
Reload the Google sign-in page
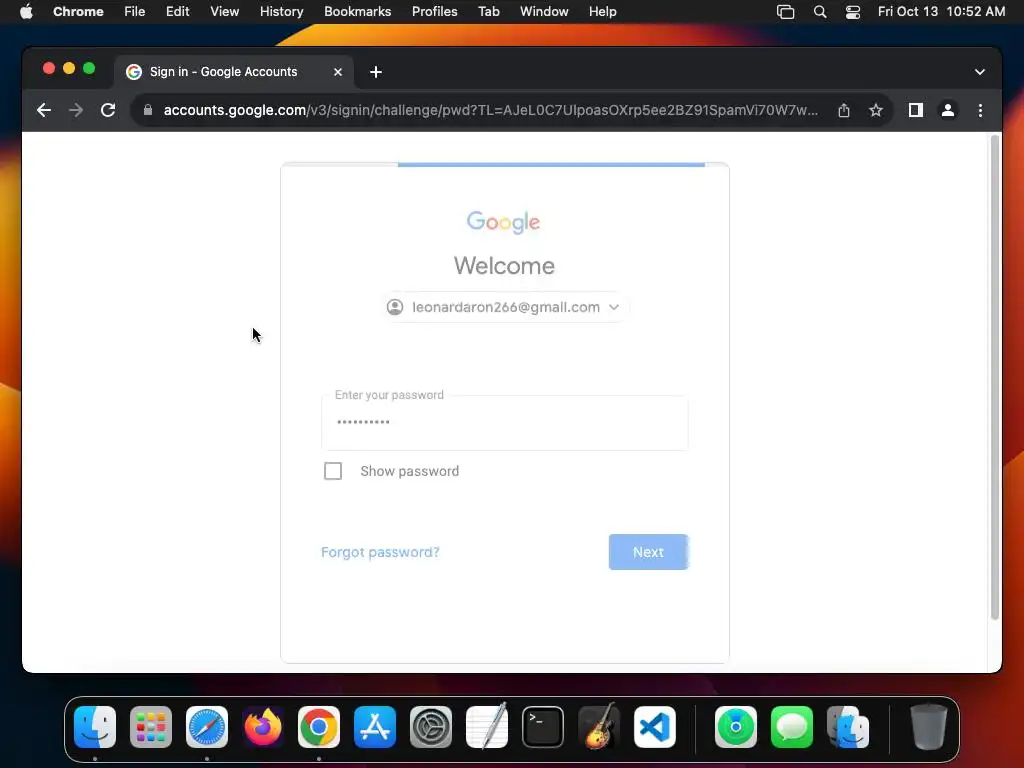pyautogui.click(x=108, y=110)
